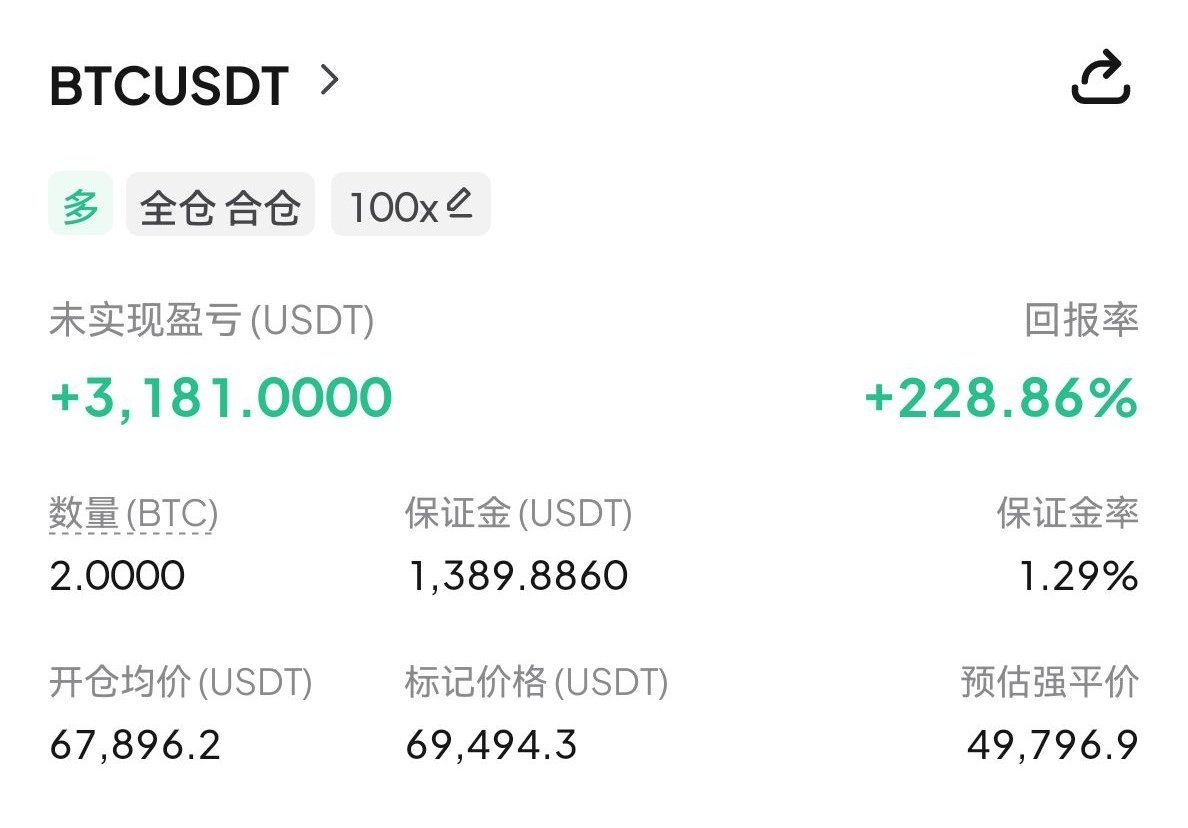The image size is (1188, 828).
Task: Tap the entry price 67,896.2
Action: [x=135, y=745]
